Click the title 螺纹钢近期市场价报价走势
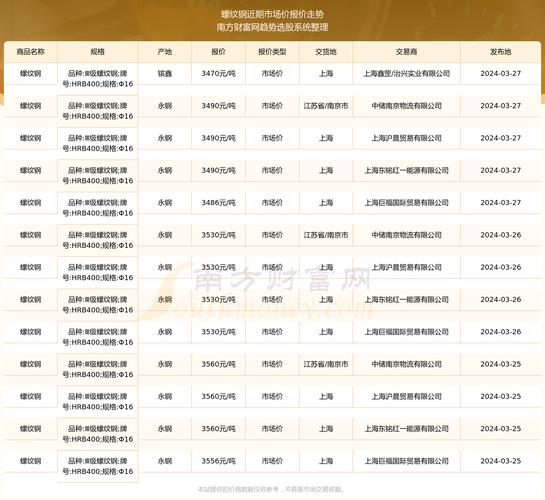The image size is (545, 500). pyautogui.click(x=272, y=14)
